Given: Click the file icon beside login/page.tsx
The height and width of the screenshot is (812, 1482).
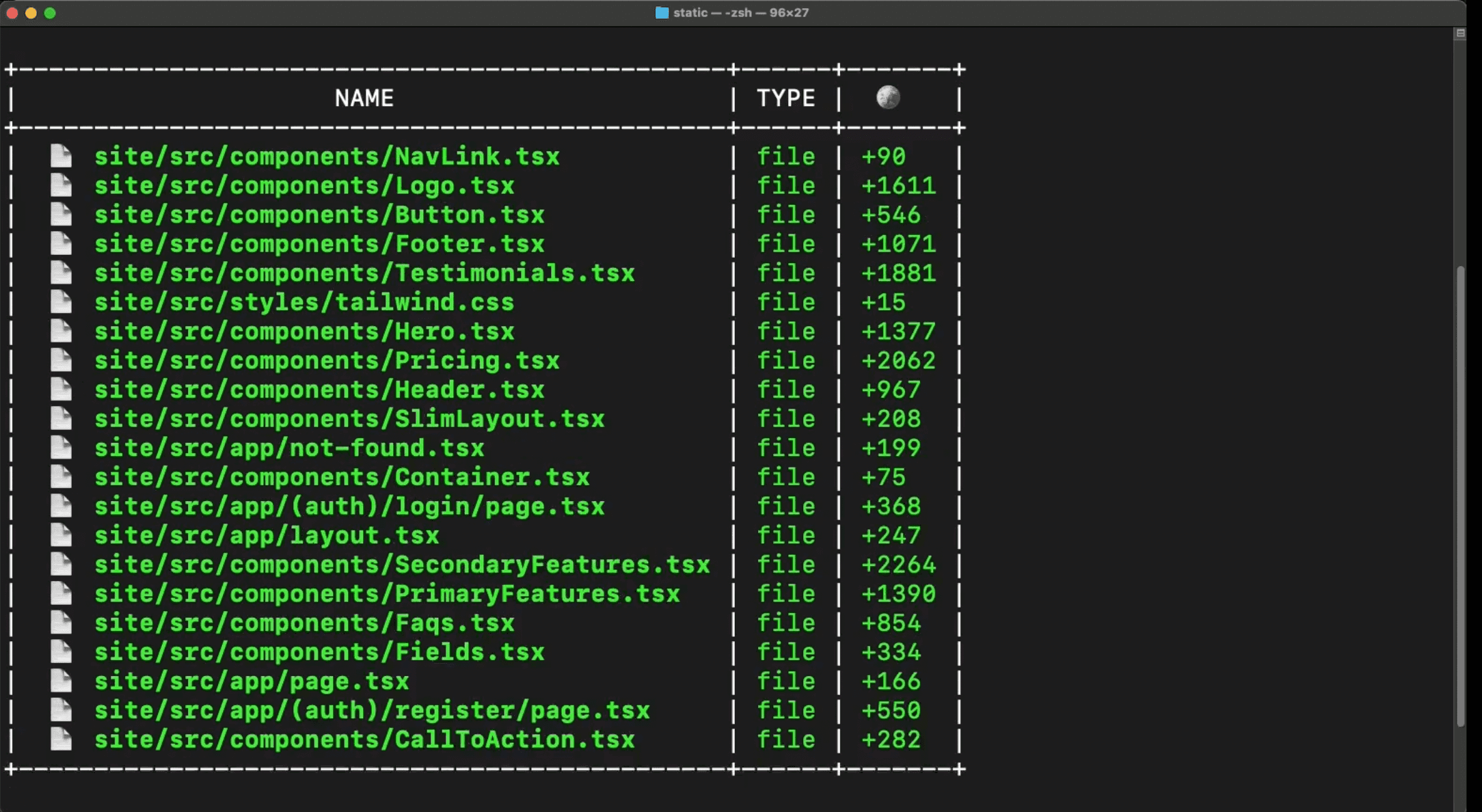Looking at the screenshot, I should tap(61, 506).
